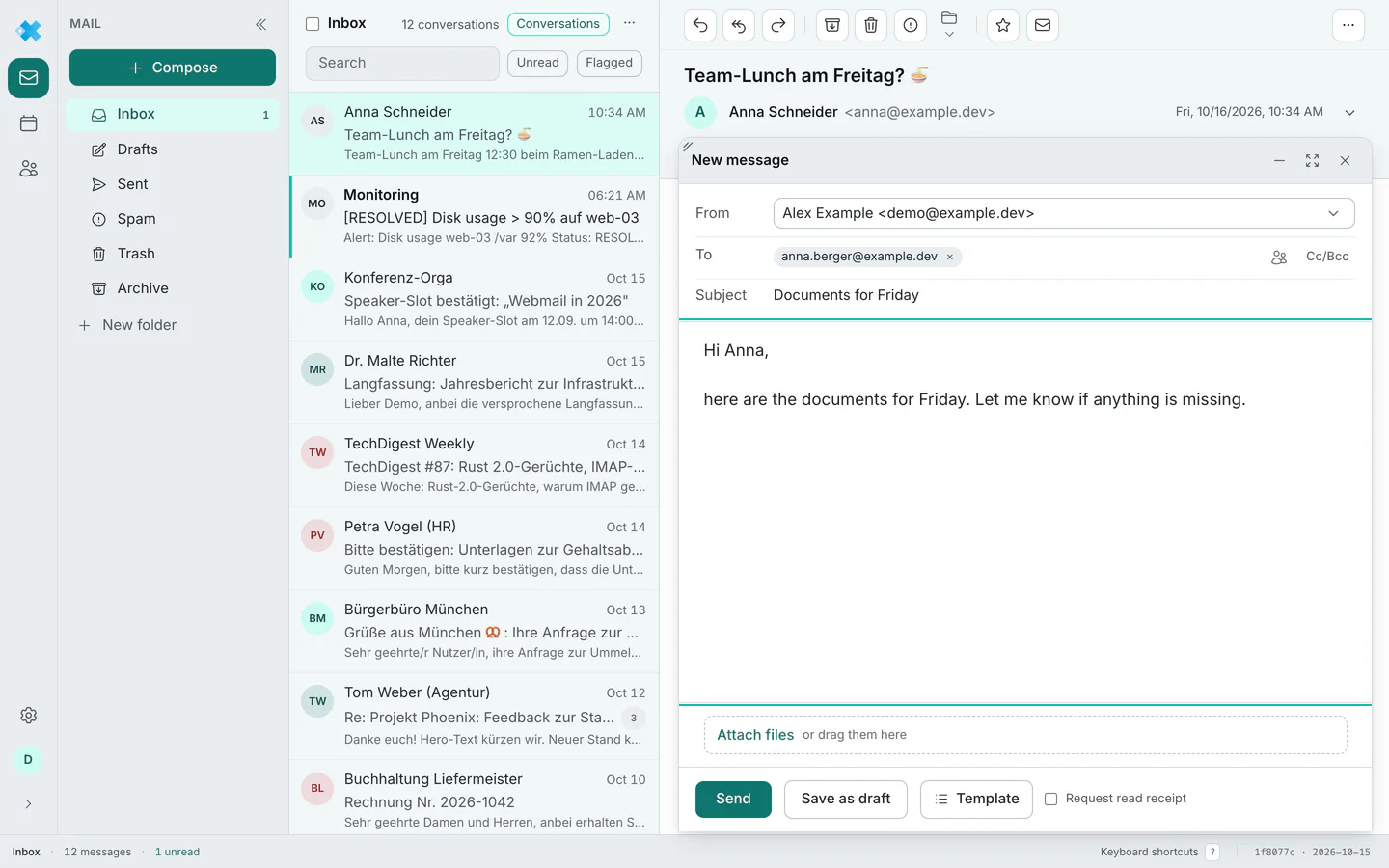Click the Send button

coord(733,799)
